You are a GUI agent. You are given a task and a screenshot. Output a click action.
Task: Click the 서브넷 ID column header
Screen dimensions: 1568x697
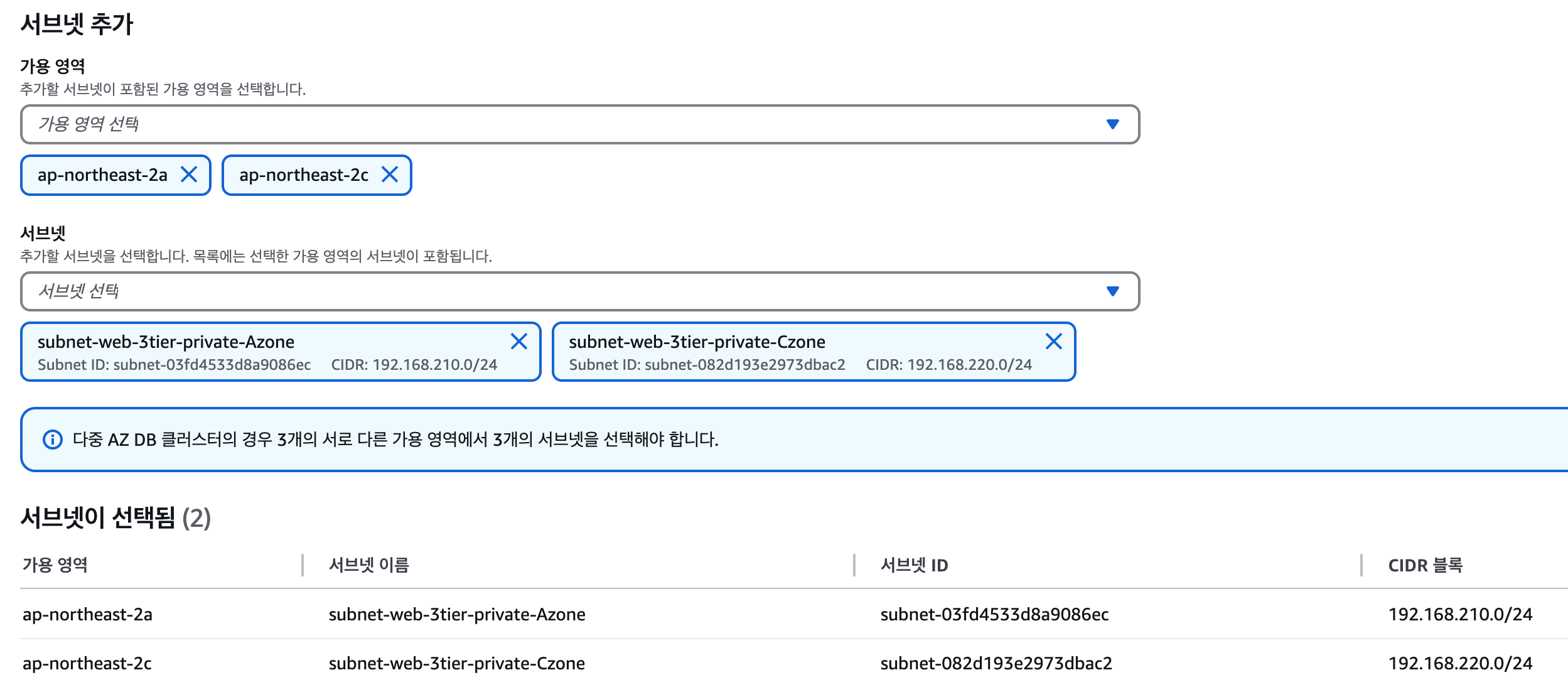click(914, 565)
